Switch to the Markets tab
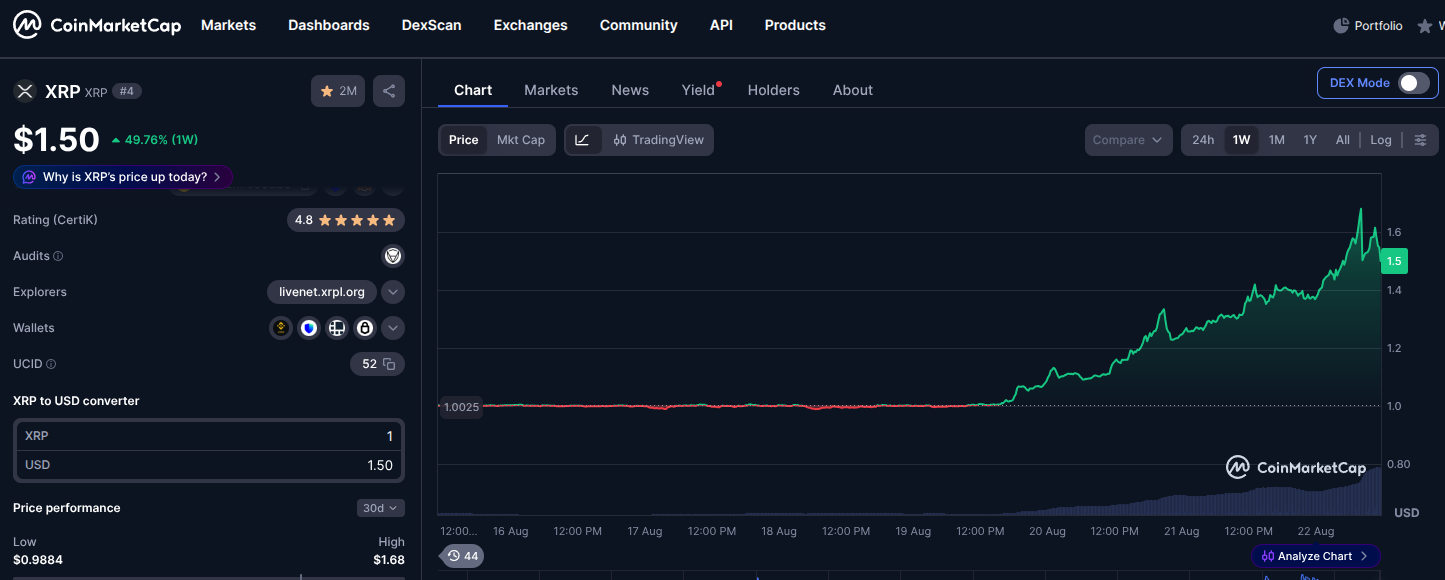This screenshot has width=1445, height=580. (551, 90)
